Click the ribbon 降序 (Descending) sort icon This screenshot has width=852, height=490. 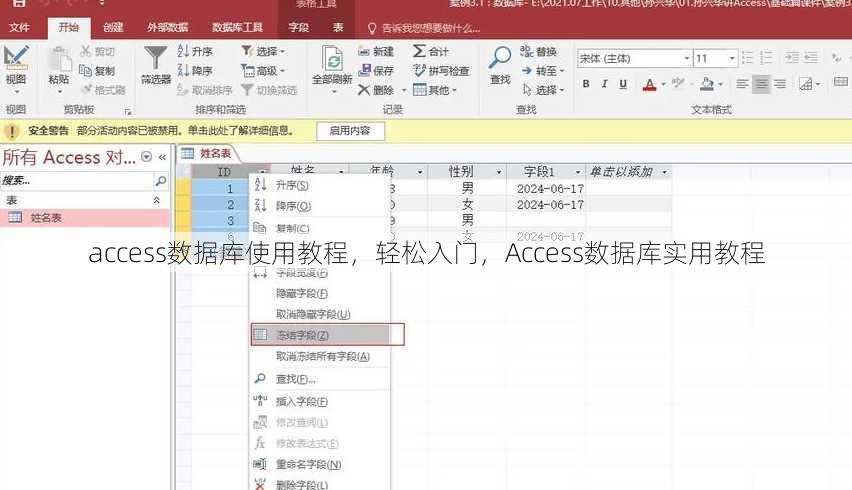click(x=183, y=71)
